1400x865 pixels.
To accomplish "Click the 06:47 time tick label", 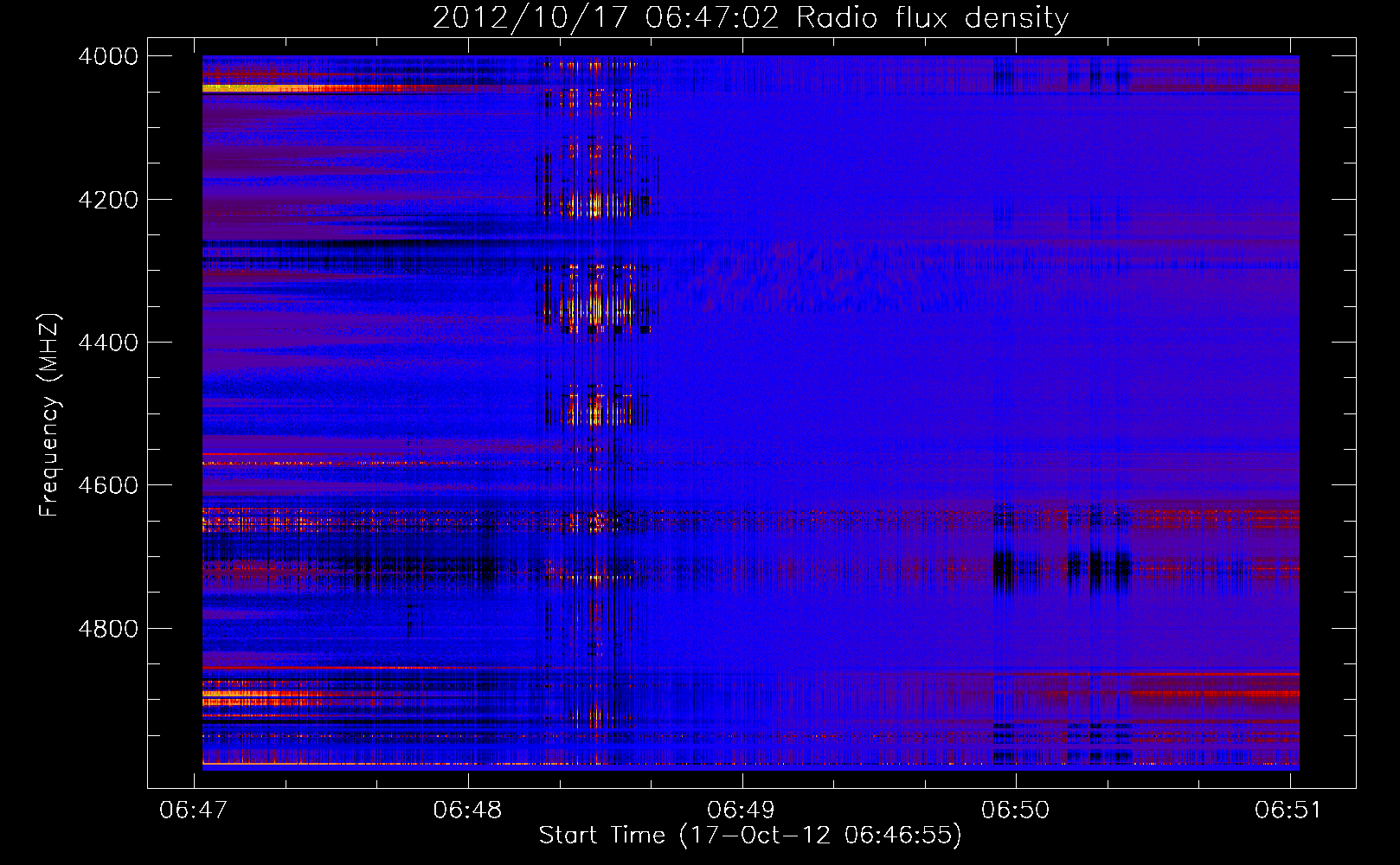I will click(194, 810).
